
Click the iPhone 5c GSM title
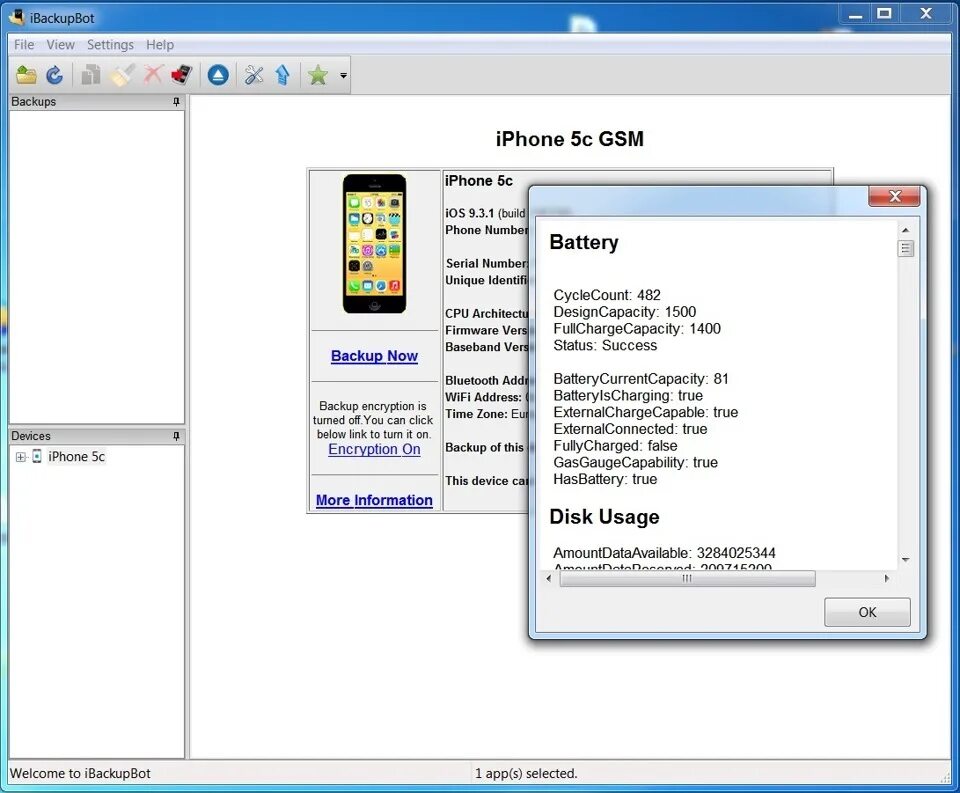(x=569, y=139)
